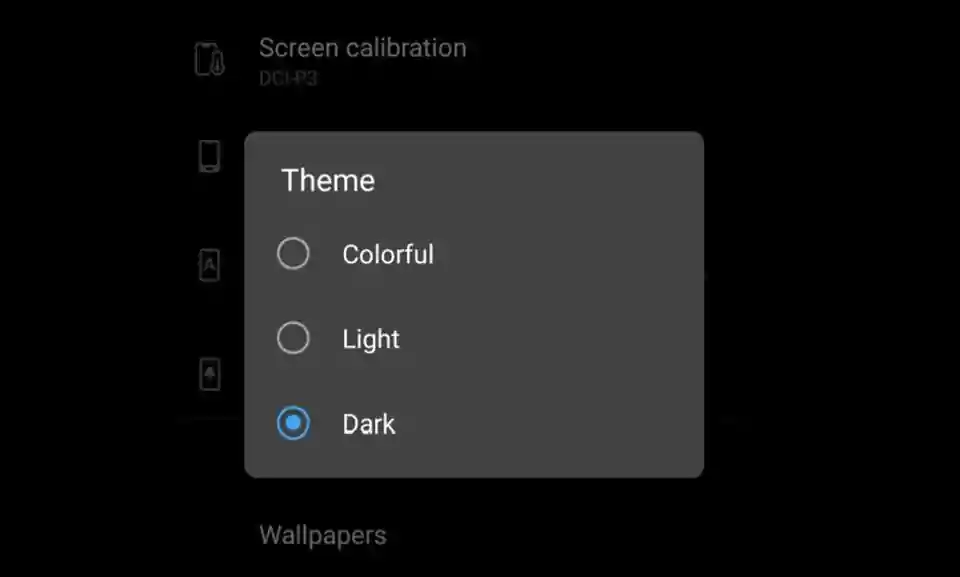Tap the plain phone icon below Screen calibration

209,156
